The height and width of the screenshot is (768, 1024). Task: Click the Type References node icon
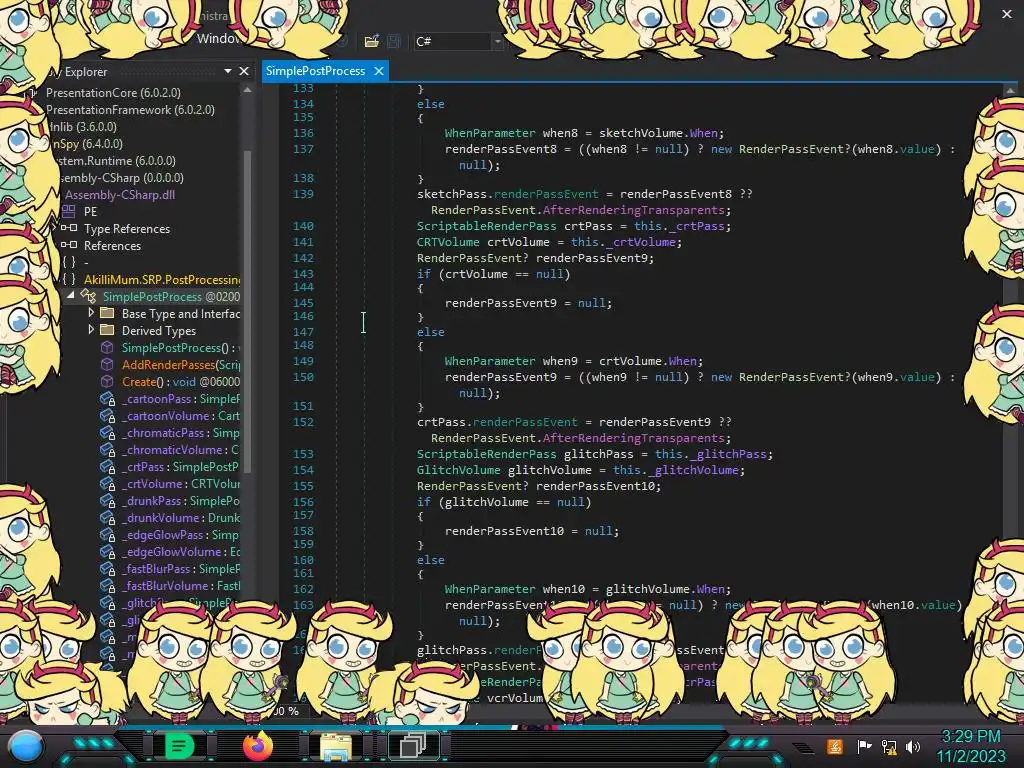(x=69, y=228)
